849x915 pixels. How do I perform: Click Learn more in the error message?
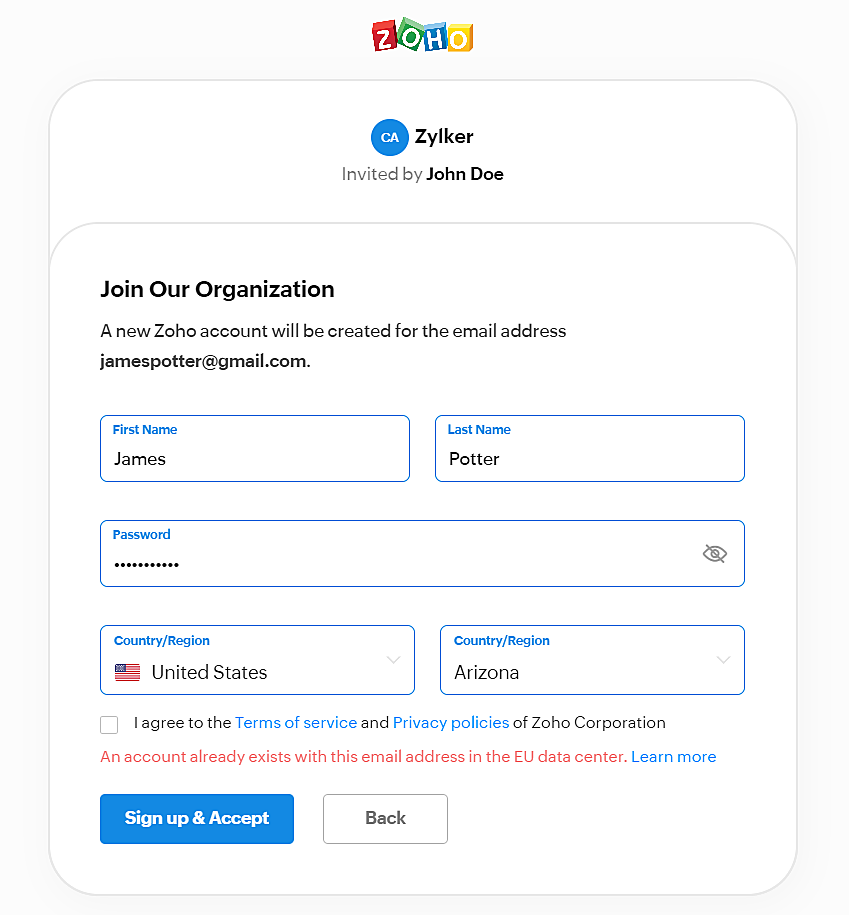673,756
